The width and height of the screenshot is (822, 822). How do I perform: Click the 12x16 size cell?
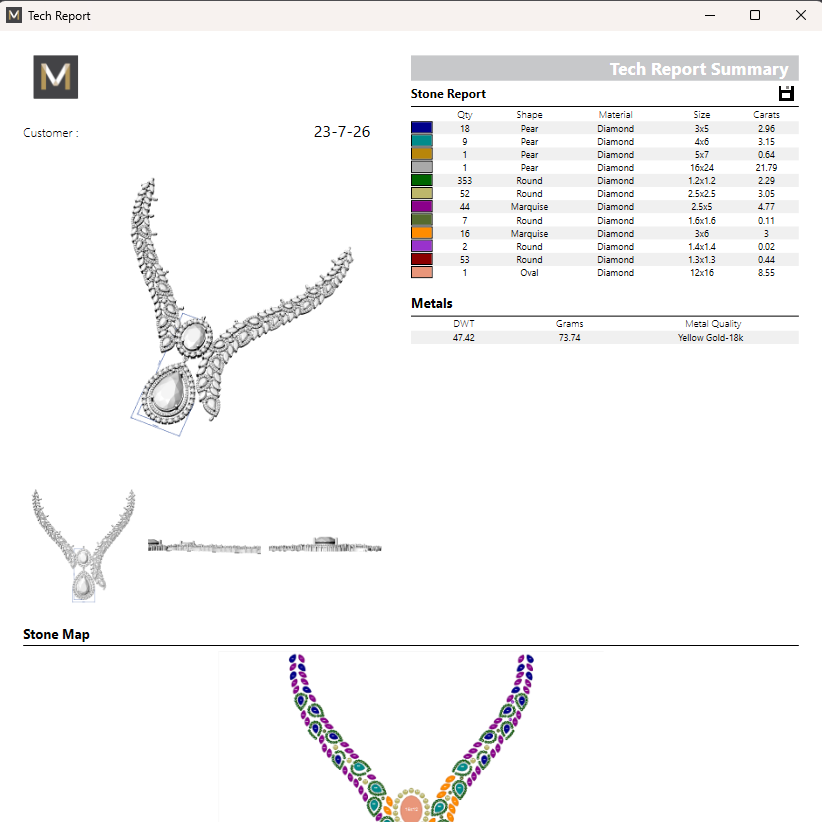pos(701,273)
